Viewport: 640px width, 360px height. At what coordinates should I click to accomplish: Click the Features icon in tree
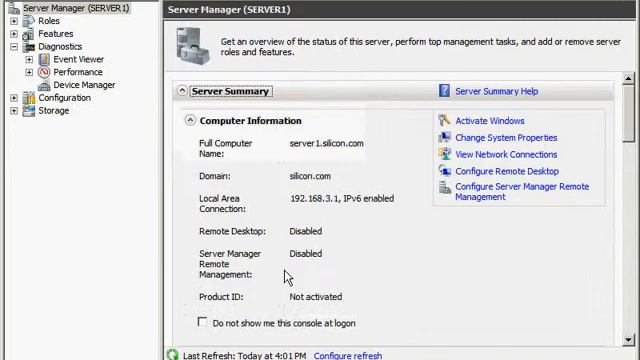coord(29,34)
